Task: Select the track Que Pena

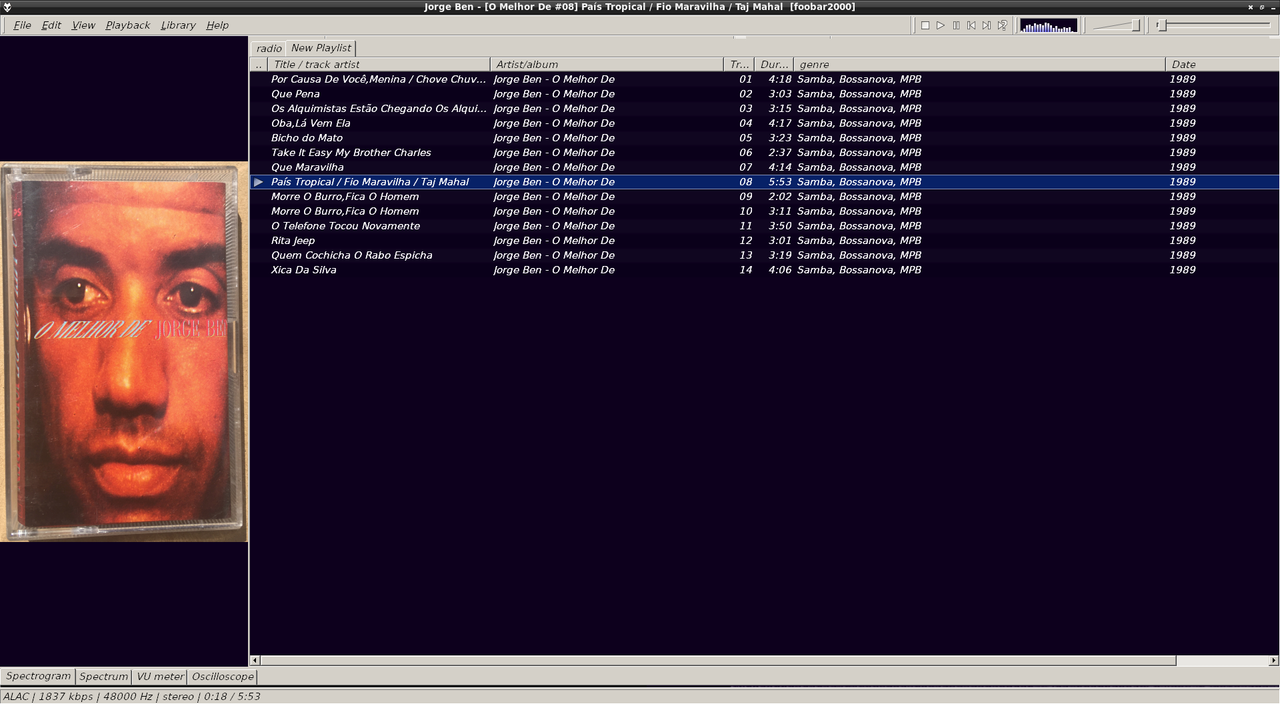Action: pyautogui.click(x=765, y=94)
